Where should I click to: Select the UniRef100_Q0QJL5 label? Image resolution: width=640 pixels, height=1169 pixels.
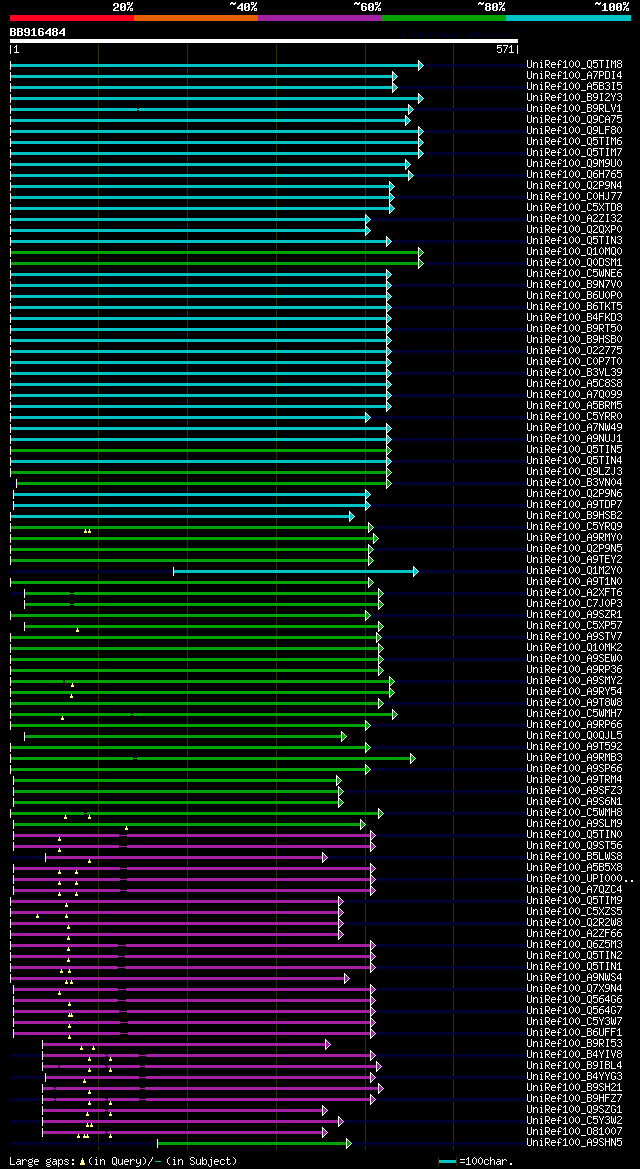click(x=574, y=736)
